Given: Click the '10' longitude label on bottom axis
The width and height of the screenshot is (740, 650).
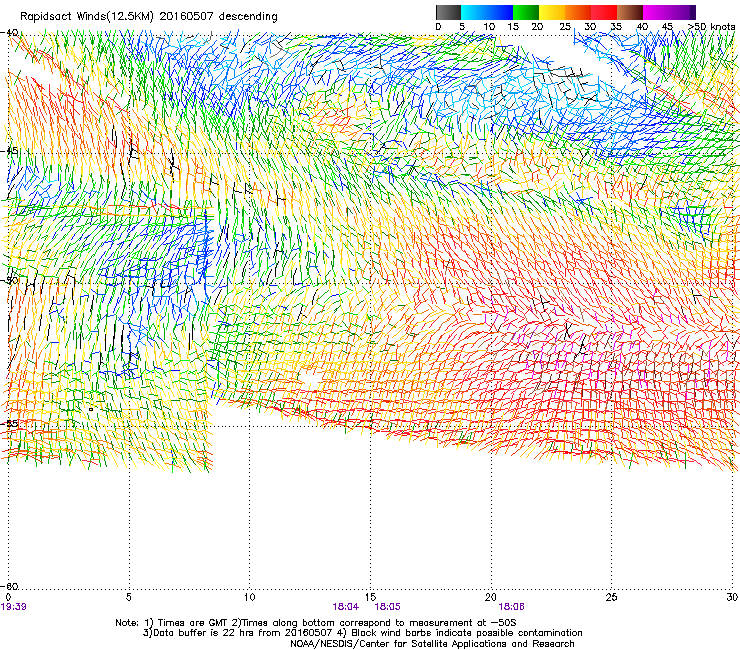Looking at the screenshot, I should pos(249,597).
